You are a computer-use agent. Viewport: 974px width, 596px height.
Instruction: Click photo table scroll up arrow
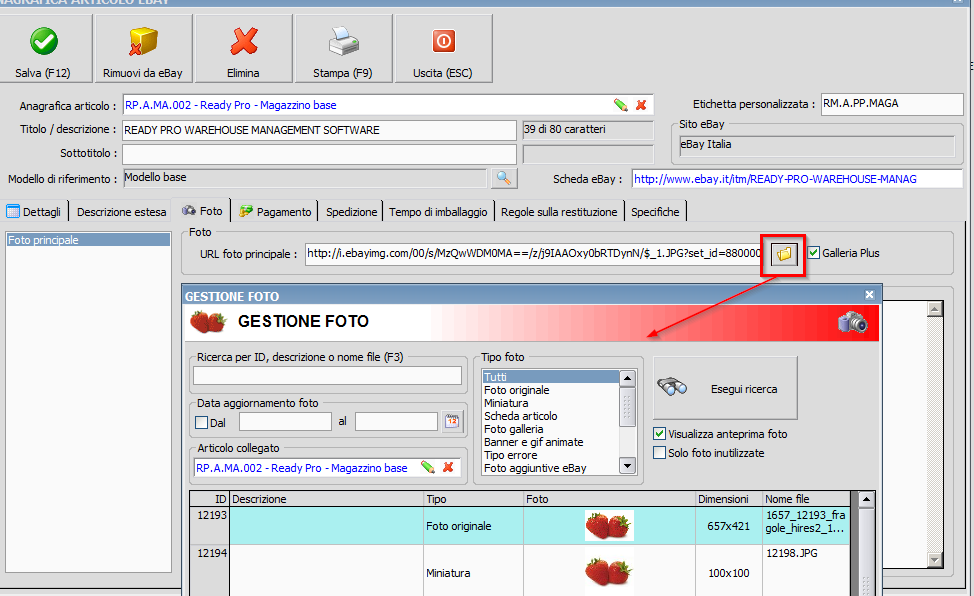867,499
